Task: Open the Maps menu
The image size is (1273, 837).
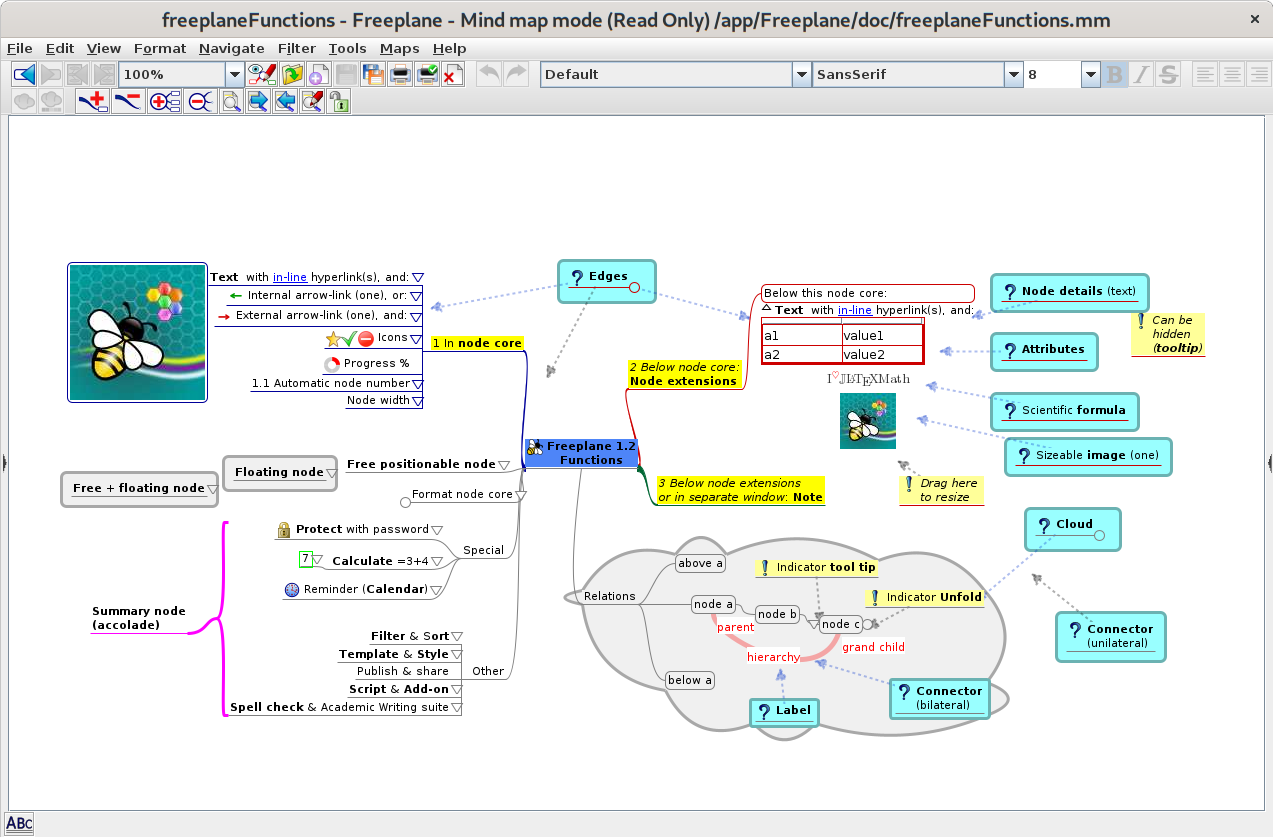Action: (399, 48)
